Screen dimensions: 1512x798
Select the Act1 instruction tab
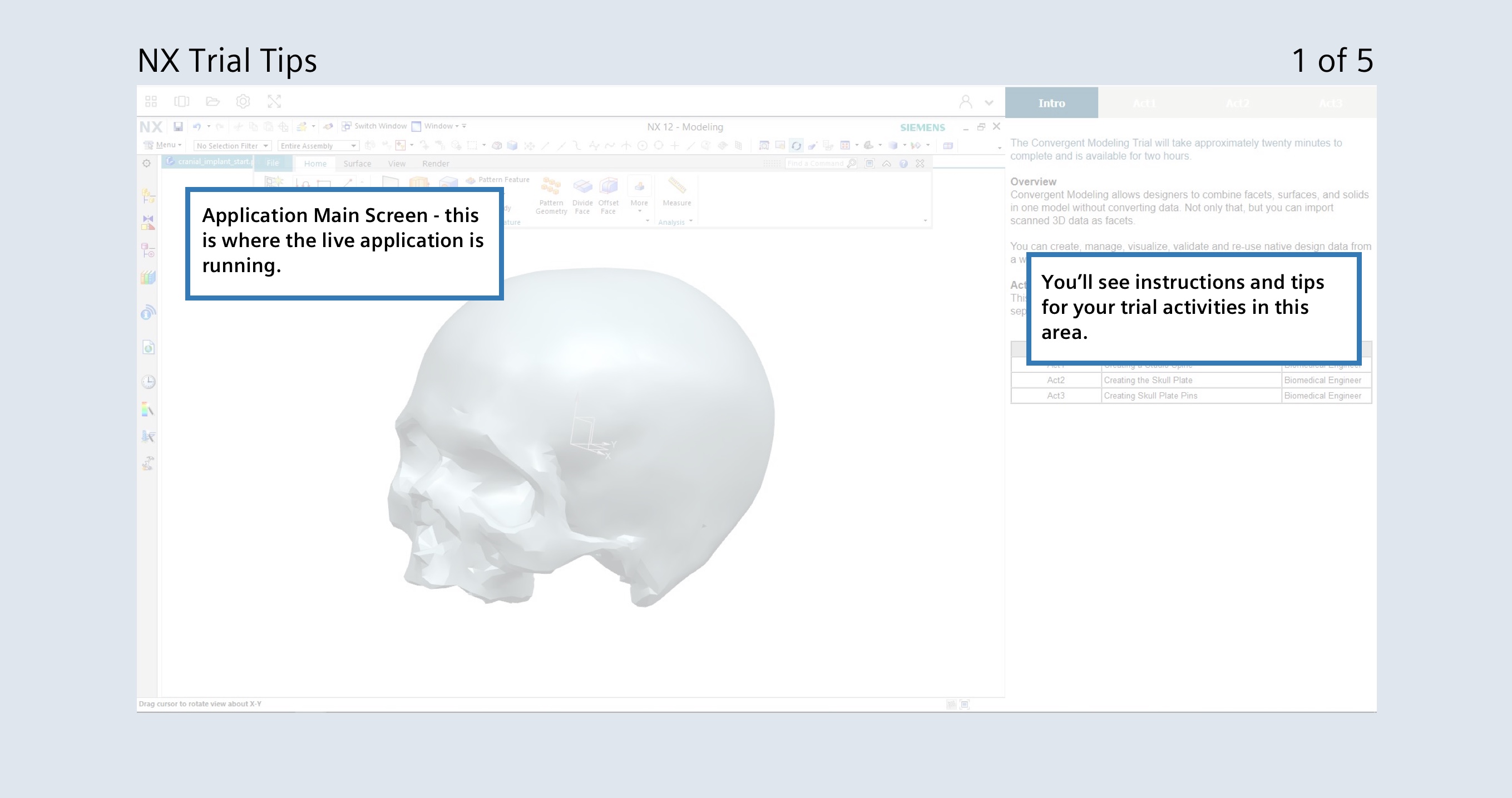pyautogui.click(x=1144, y=103)
